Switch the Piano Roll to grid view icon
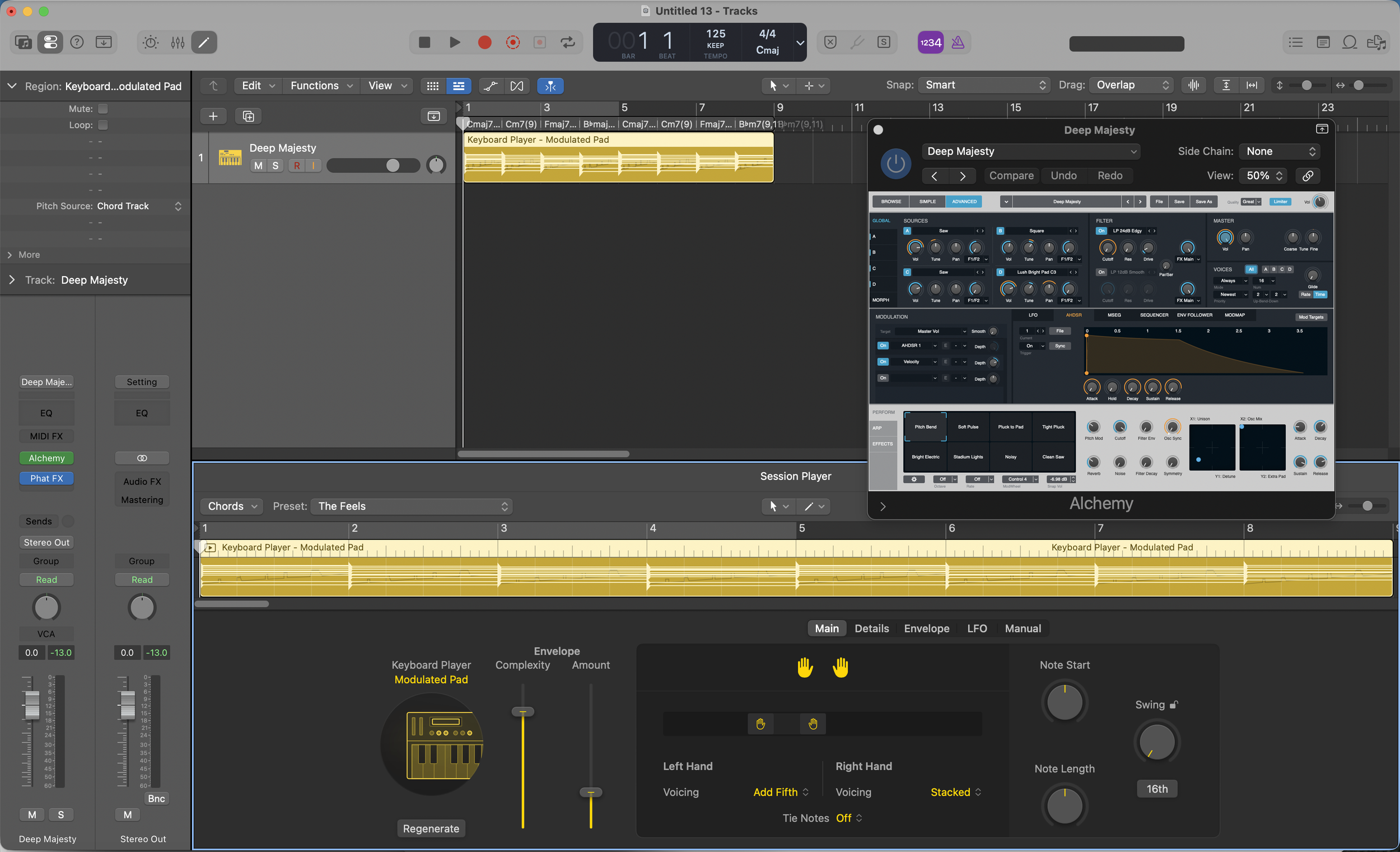 pyautogui.click(x=432, y=86)
